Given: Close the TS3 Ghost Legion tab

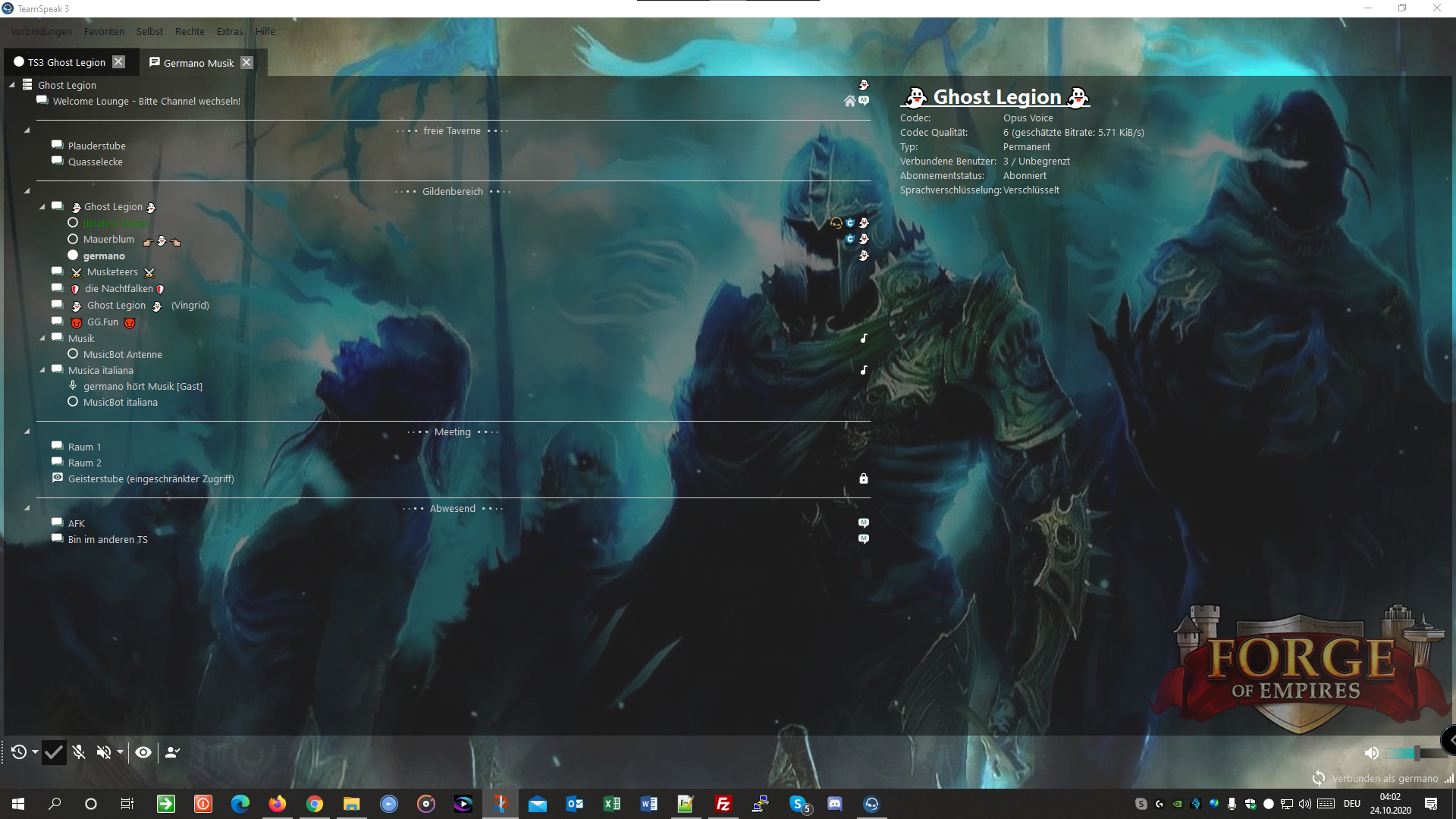Looking at the screenshot, I should (118, 62).
